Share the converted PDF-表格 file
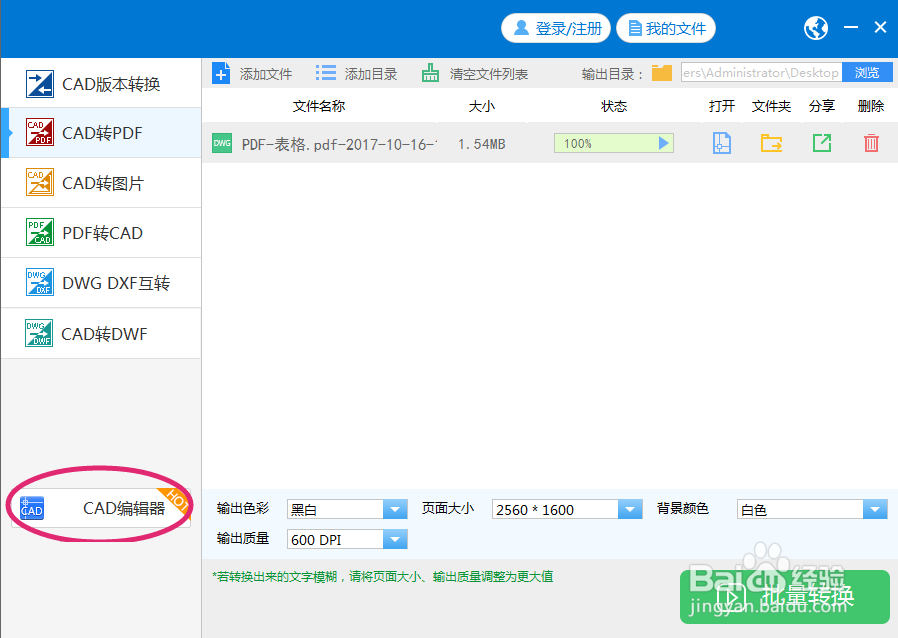This screenshot has width=898, height=638. click(x=821, y=143)
